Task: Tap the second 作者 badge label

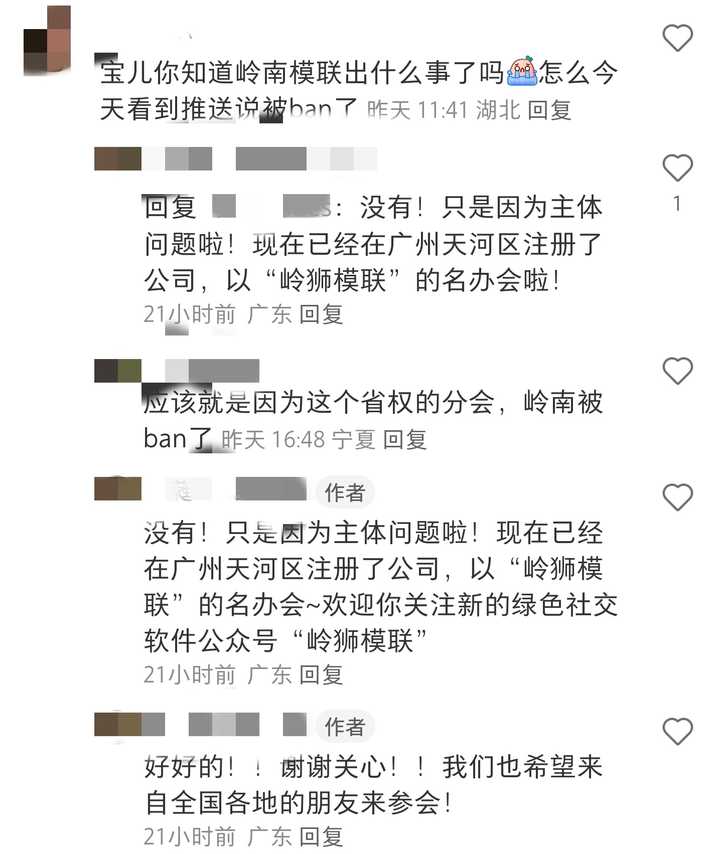Action: coord(345,726)
